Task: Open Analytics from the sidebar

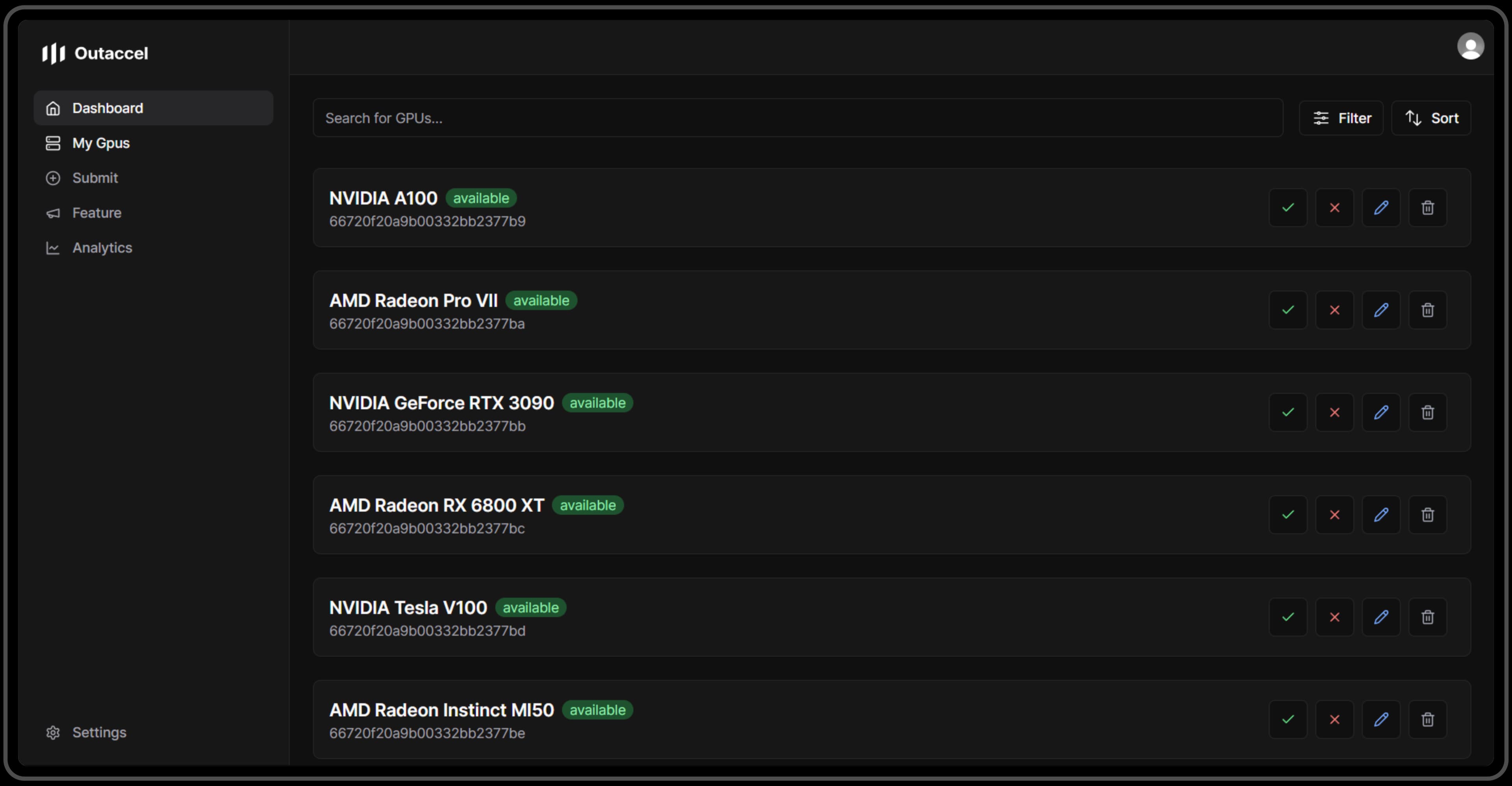Action: [153, 248]
